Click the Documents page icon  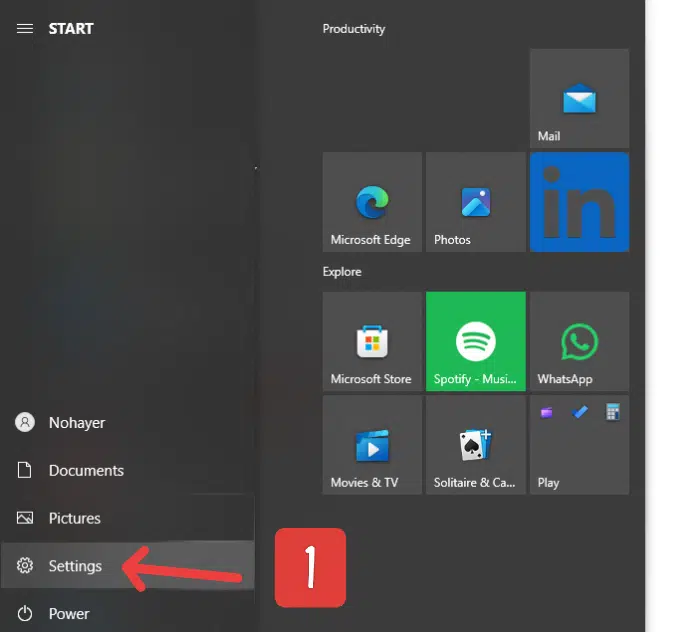click(25, 470)
